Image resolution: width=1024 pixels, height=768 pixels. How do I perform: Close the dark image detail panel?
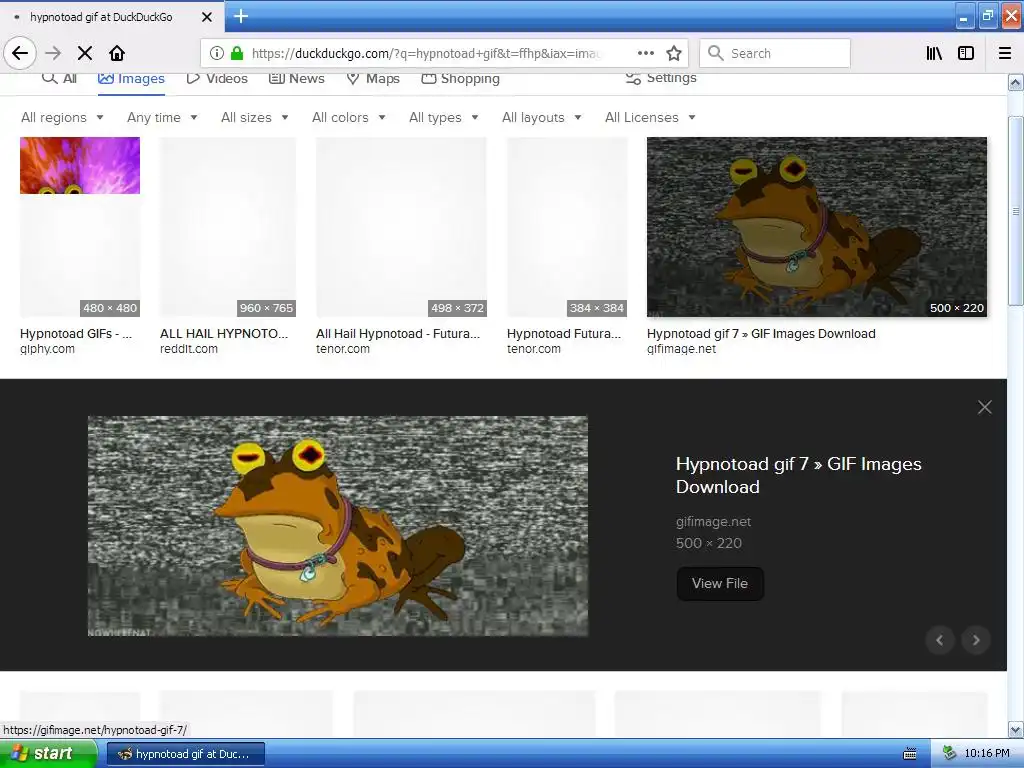pos(984,408)
